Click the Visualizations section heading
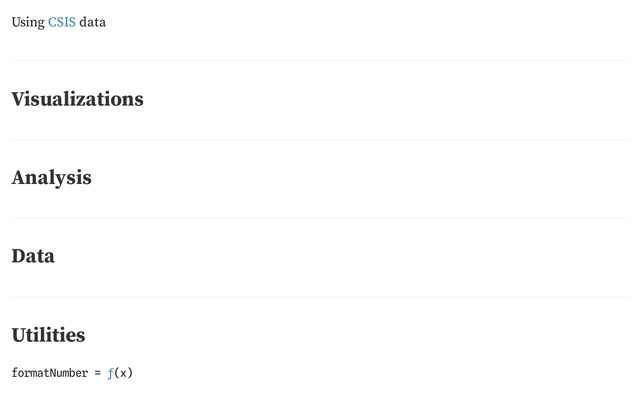 pyautogui.click(x=77, y=99)
